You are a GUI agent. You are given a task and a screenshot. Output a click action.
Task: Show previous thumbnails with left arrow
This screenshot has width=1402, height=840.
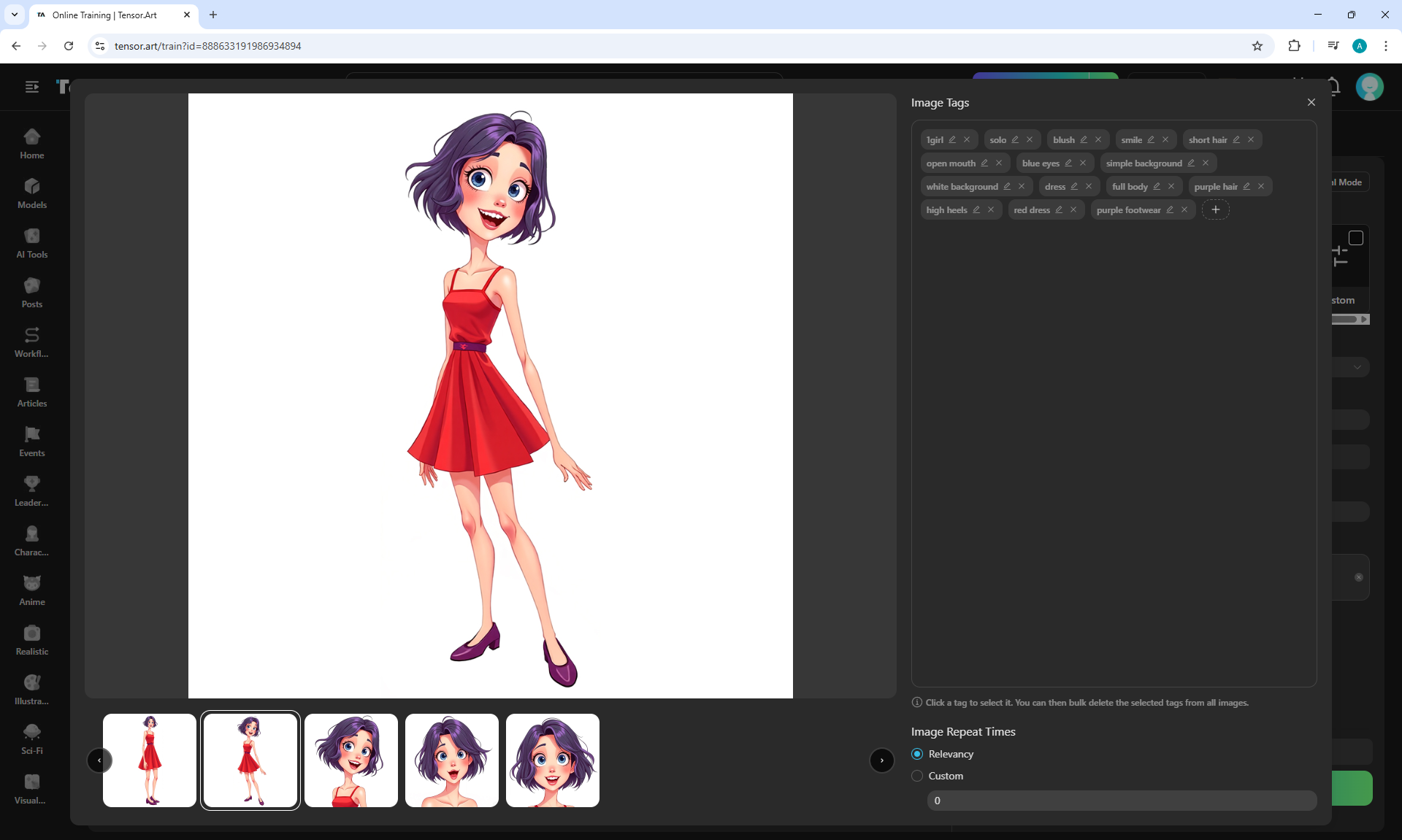(99, 760)
